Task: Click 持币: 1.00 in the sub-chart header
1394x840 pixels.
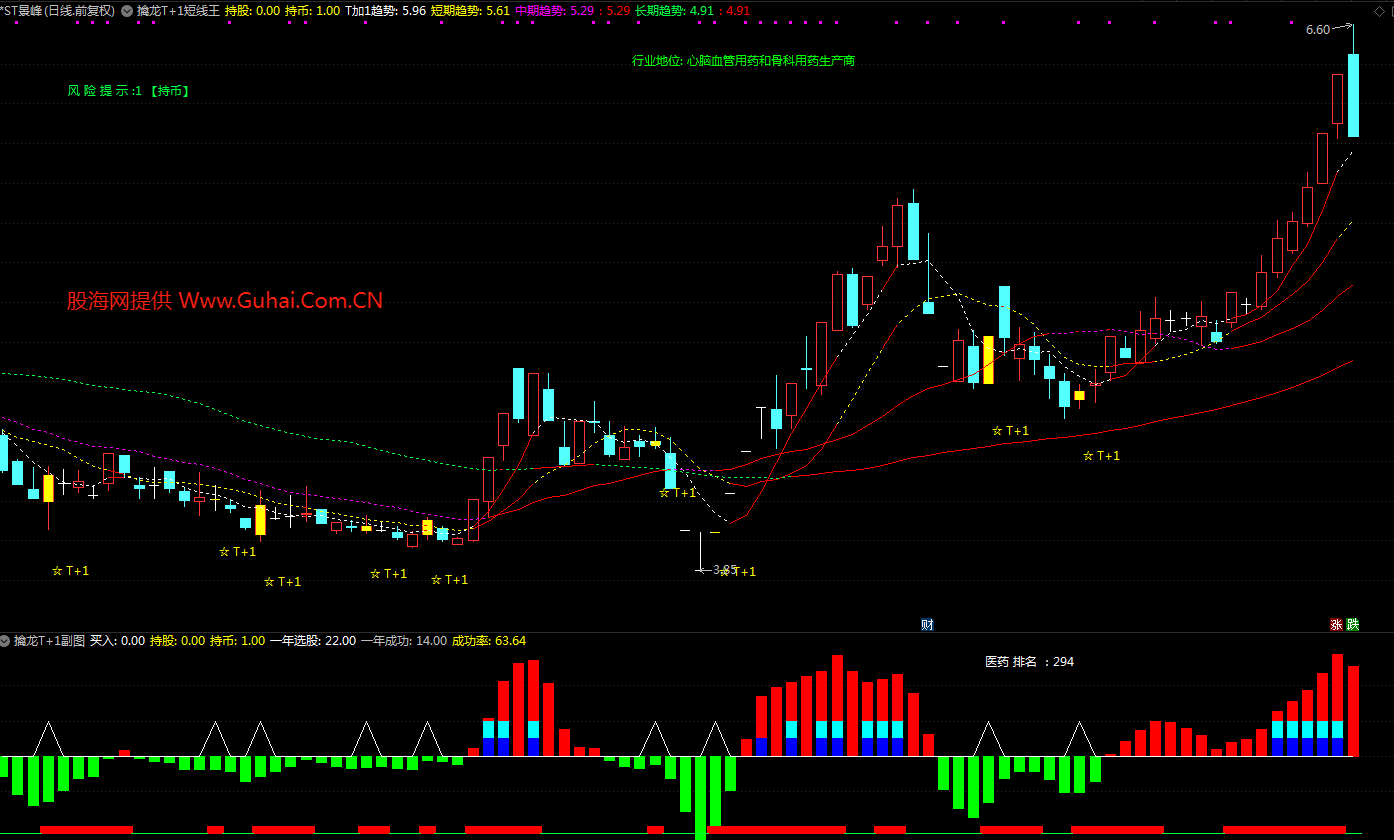Action: [237, 641]
